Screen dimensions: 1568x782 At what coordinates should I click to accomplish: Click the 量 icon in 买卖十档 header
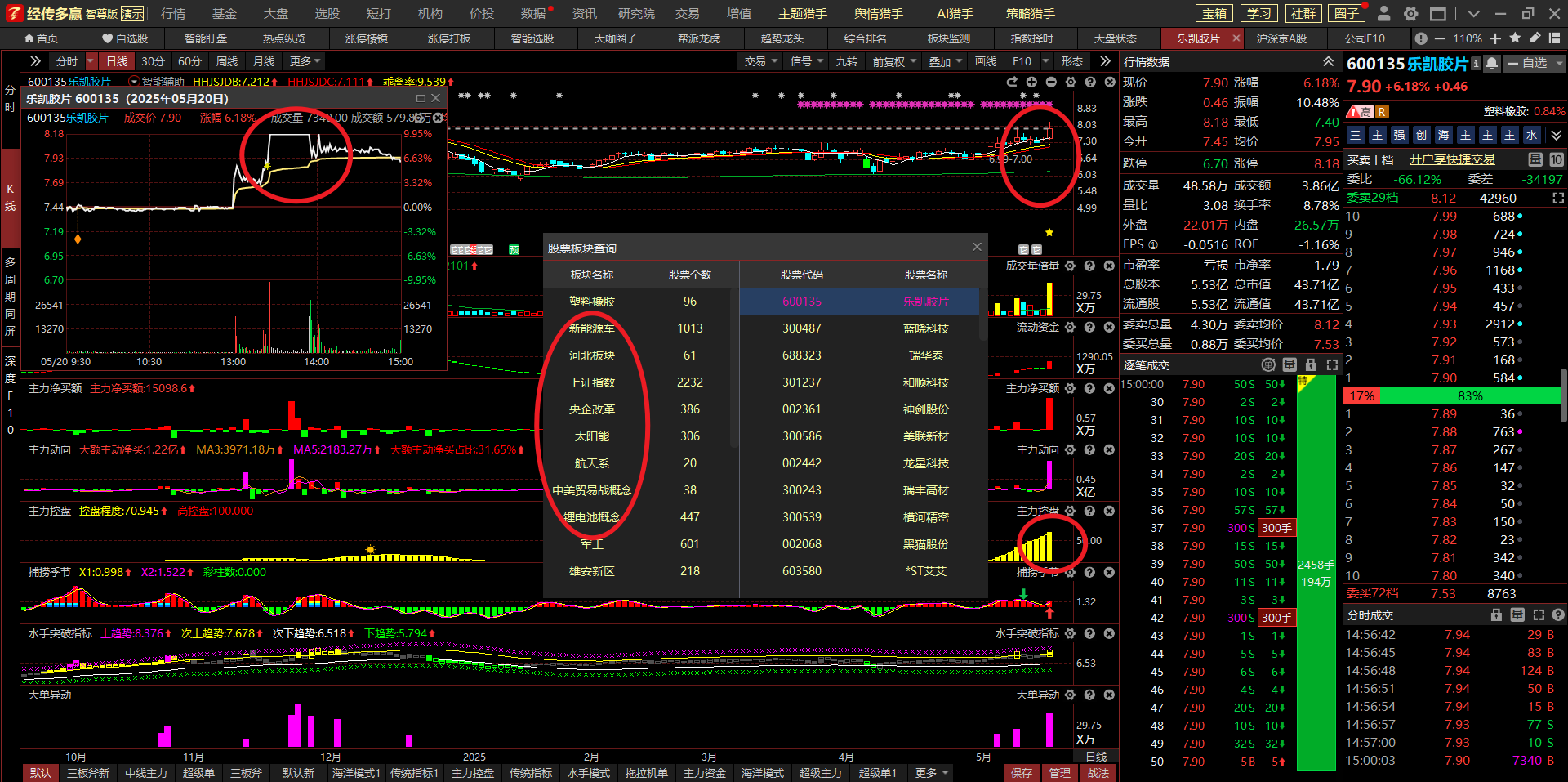tap(1535, 159)
